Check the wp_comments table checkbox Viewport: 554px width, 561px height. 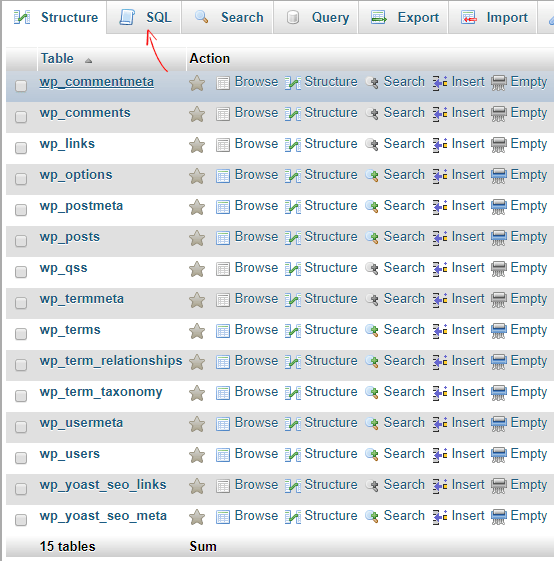coord(21,117)
